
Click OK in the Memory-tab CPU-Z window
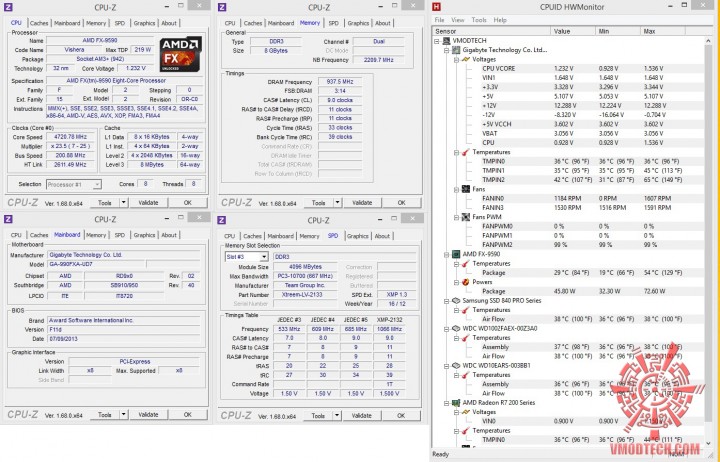click(x=401, y=203)
